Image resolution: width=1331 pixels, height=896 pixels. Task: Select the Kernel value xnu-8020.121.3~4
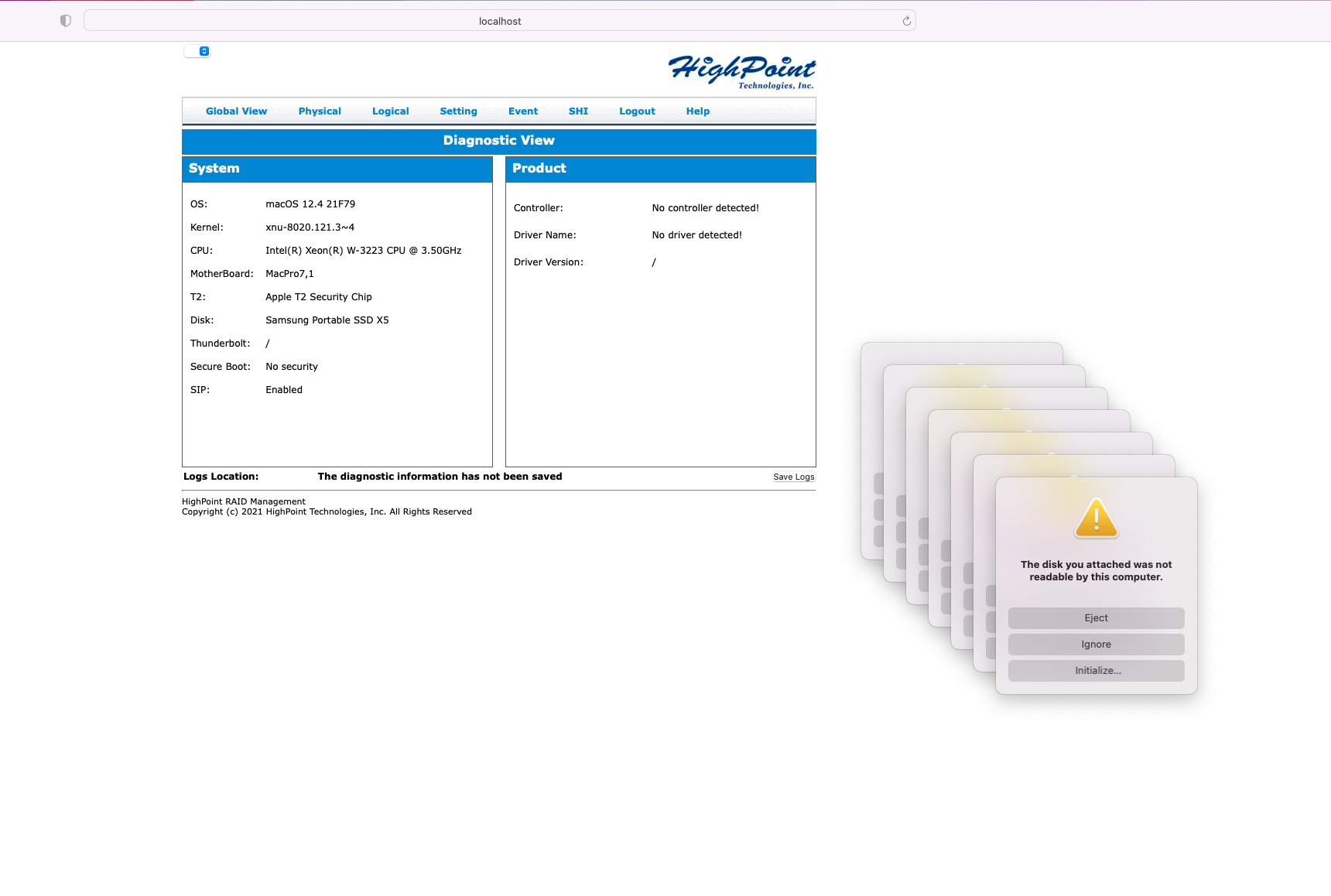pyautogui.click(x=310, y=227)
